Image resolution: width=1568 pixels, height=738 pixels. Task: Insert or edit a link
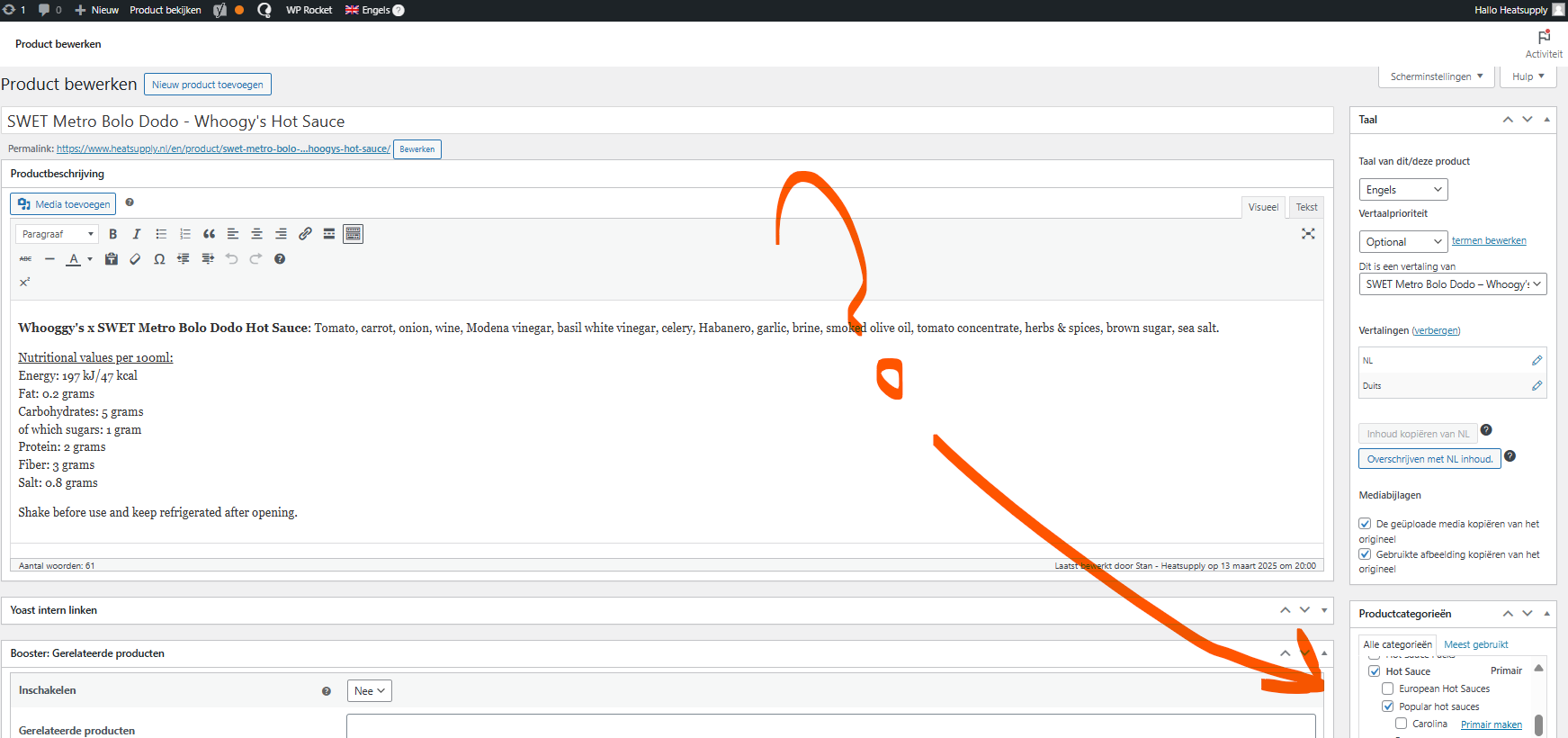click(x=305, y=234)
